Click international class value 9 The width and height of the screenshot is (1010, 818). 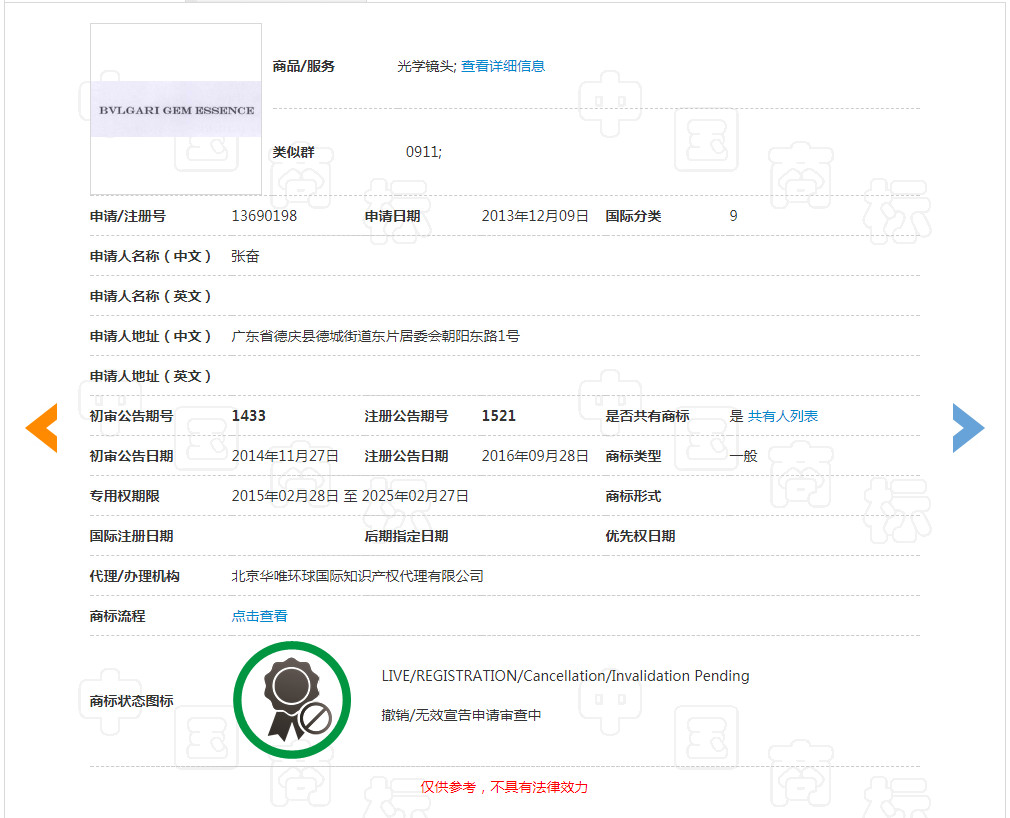[x=733, y=216]
